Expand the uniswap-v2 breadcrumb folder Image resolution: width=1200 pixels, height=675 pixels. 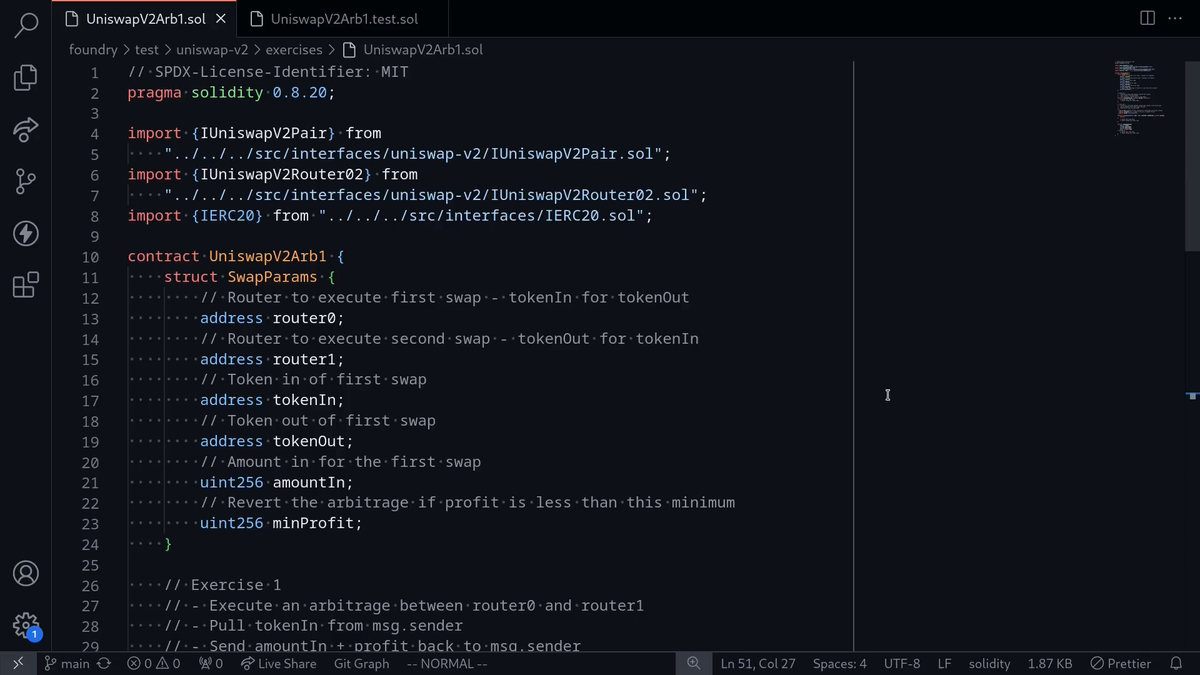tap(212, 49)
